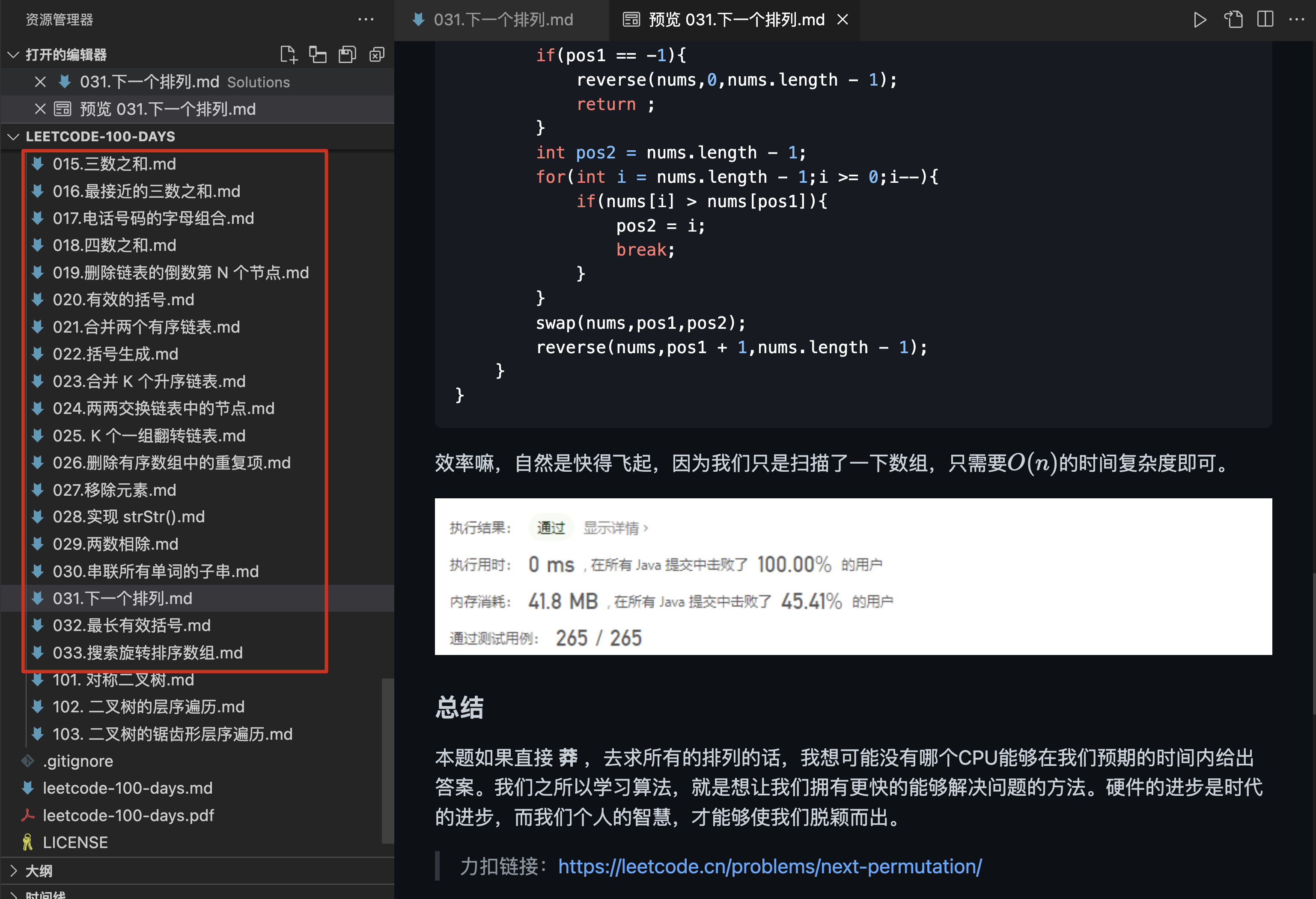
Task: Click the Show Source icon in the editor toolbar
Action: pos(1233,20)
